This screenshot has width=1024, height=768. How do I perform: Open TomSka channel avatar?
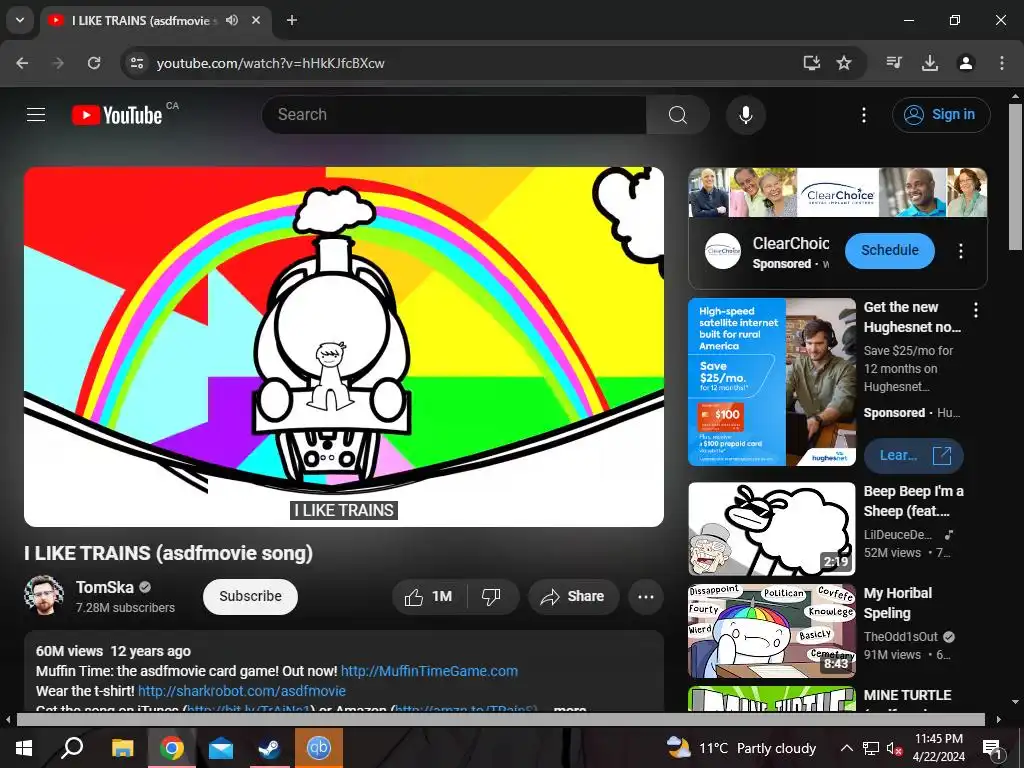44,596
